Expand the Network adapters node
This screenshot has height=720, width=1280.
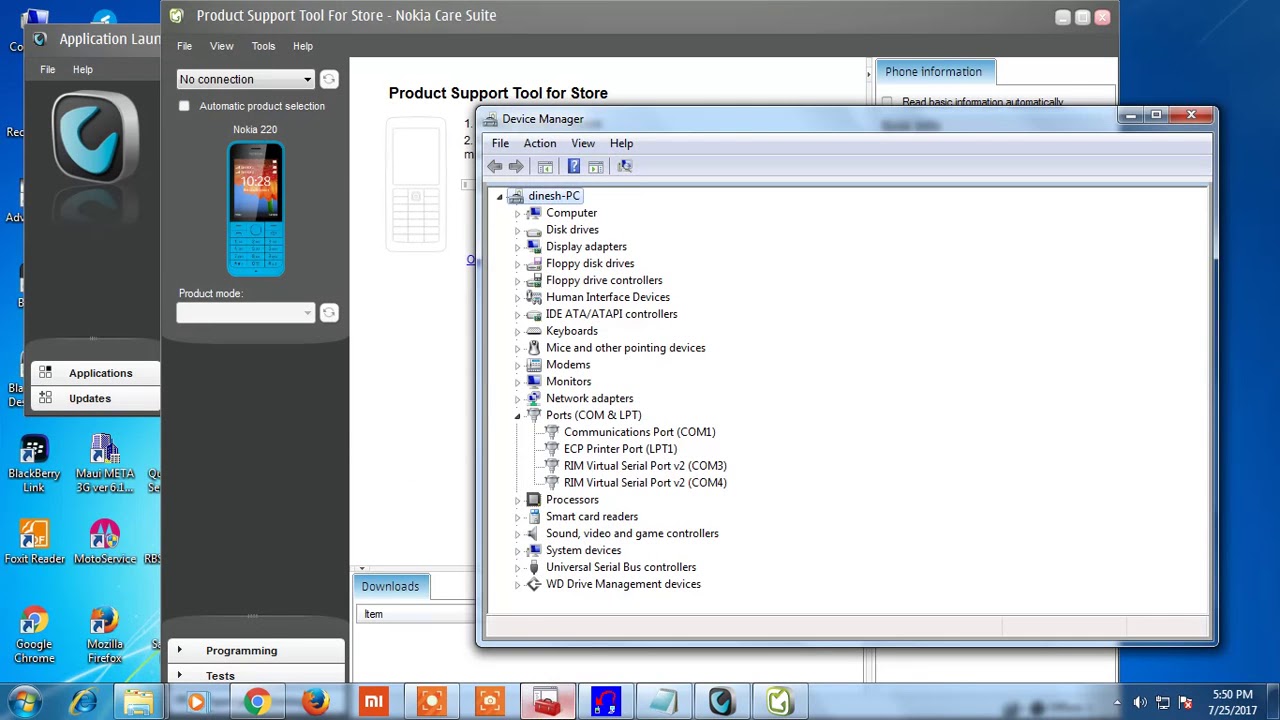pos(518,398)
